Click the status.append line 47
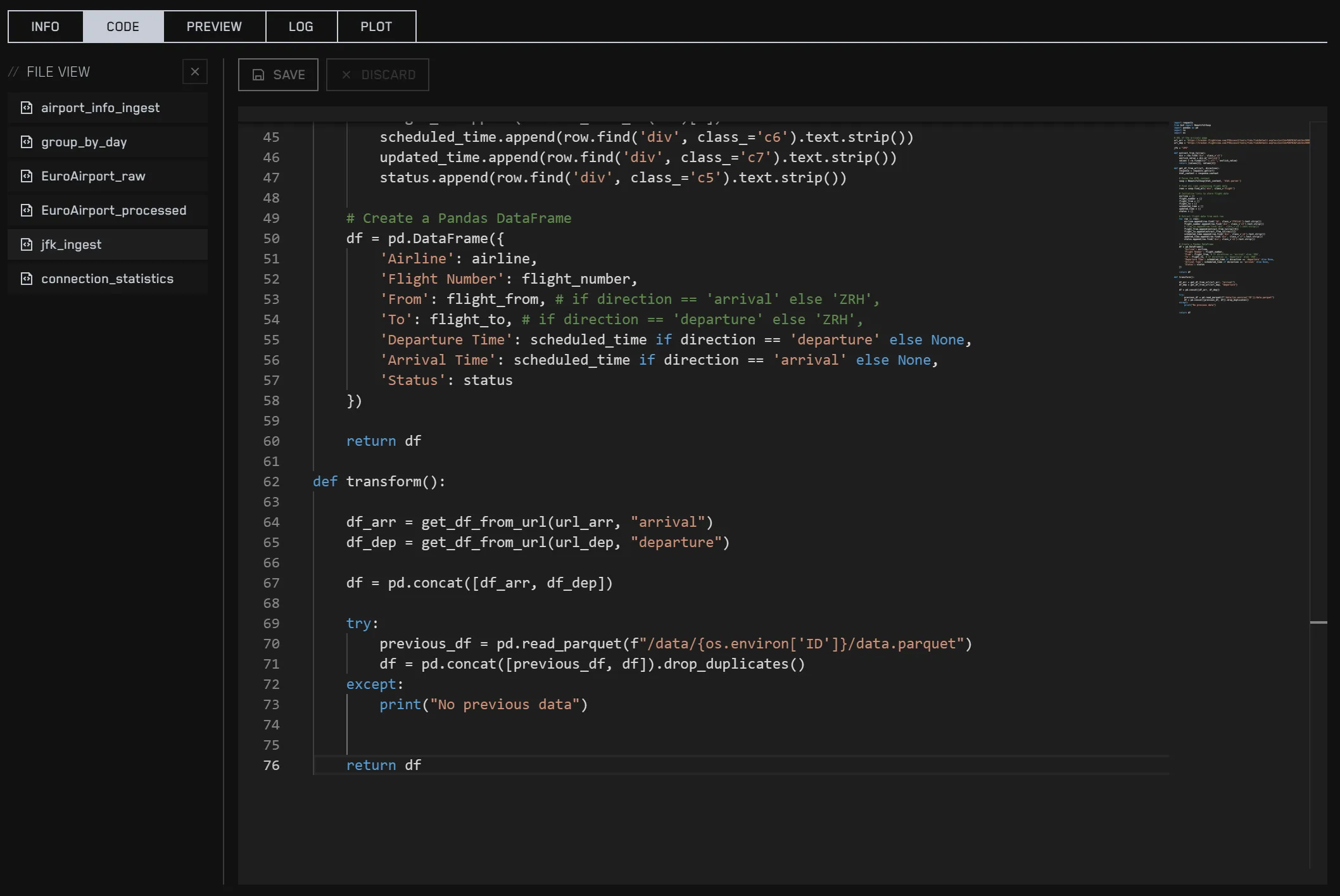 coord(613,177)
